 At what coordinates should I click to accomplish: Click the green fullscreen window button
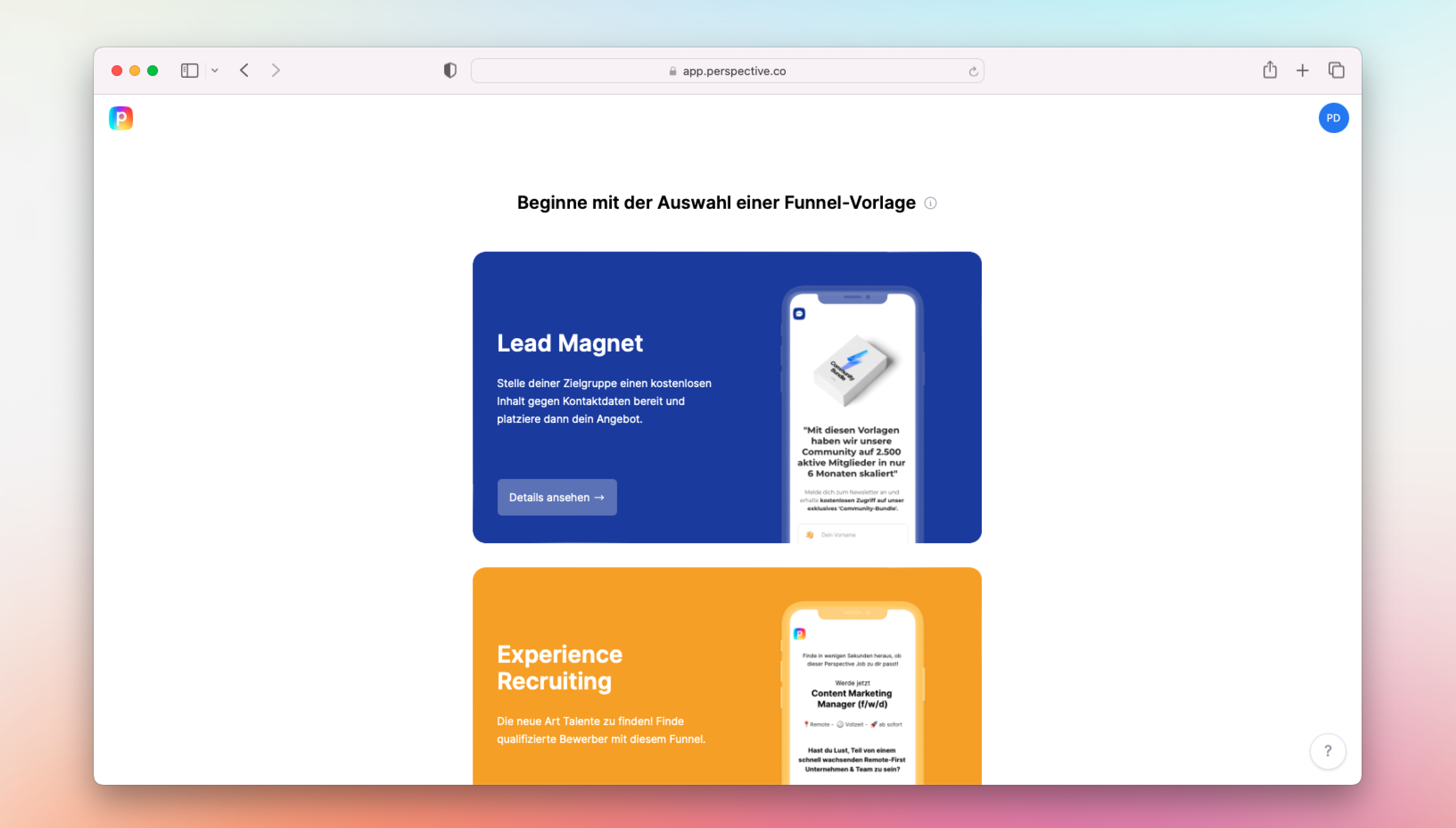[152, 71]
